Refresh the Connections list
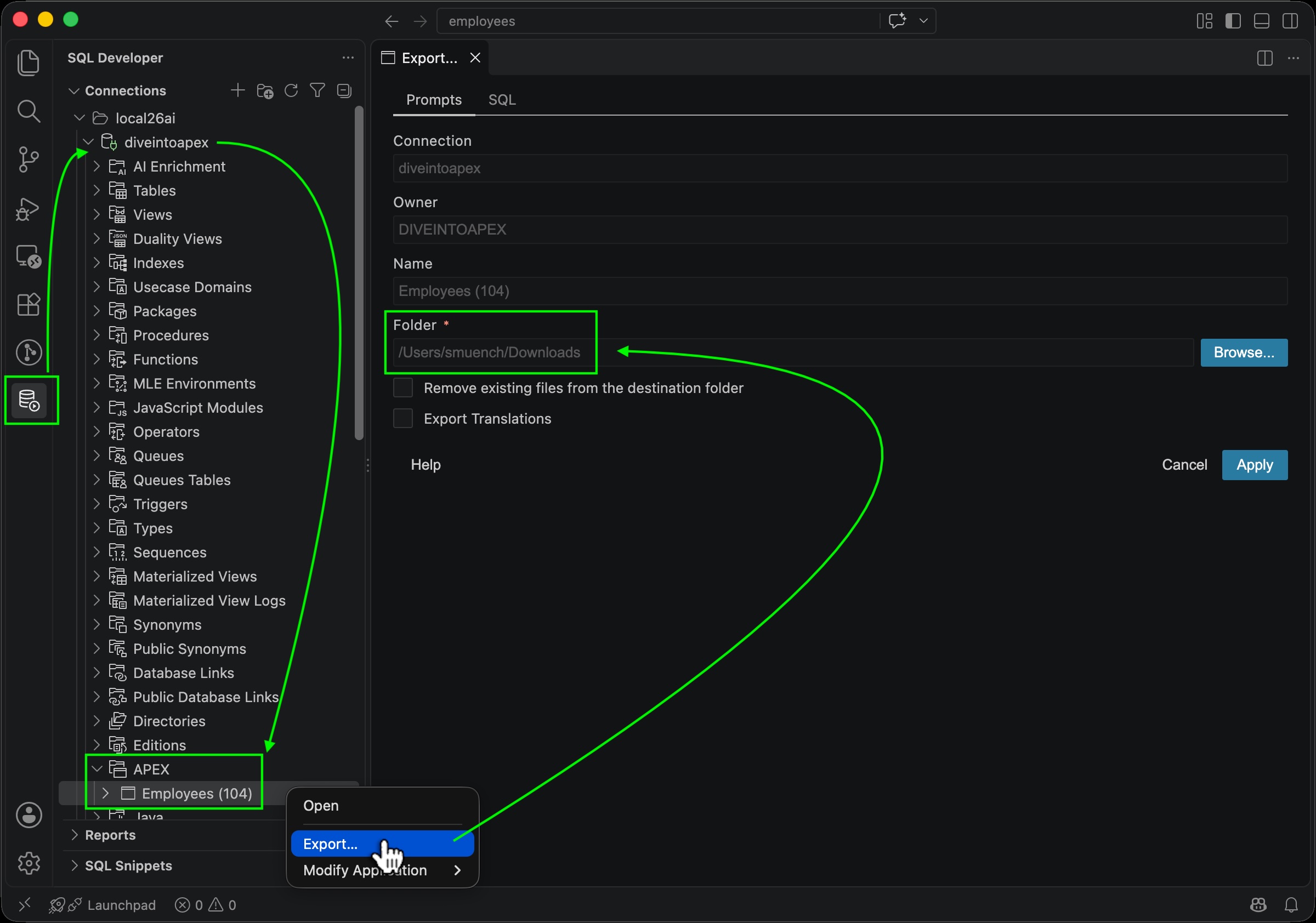 pos(291,90)
